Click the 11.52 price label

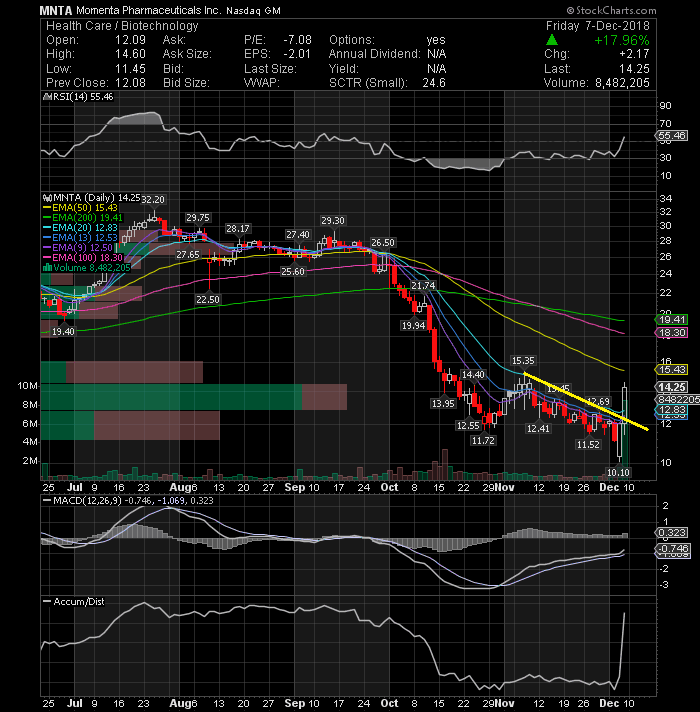pos(588,444)
